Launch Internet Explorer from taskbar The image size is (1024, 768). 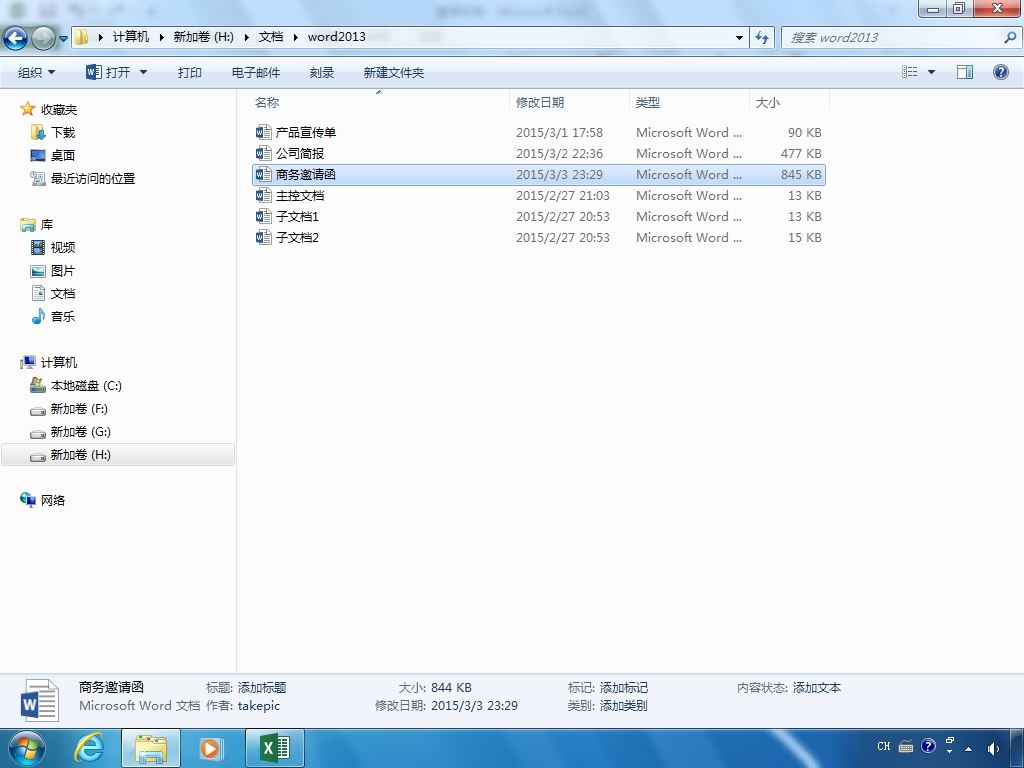pos(88,748)
